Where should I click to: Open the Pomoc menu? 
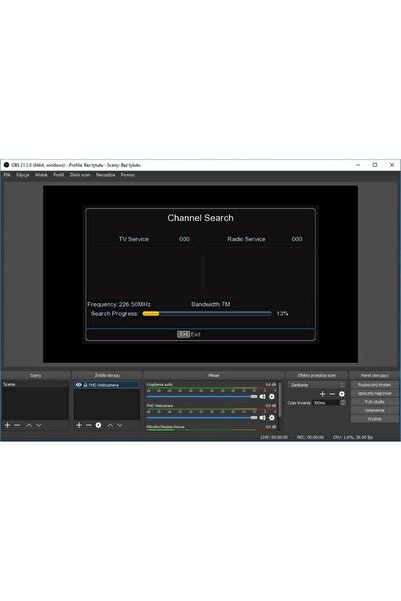tap(128, 175)
